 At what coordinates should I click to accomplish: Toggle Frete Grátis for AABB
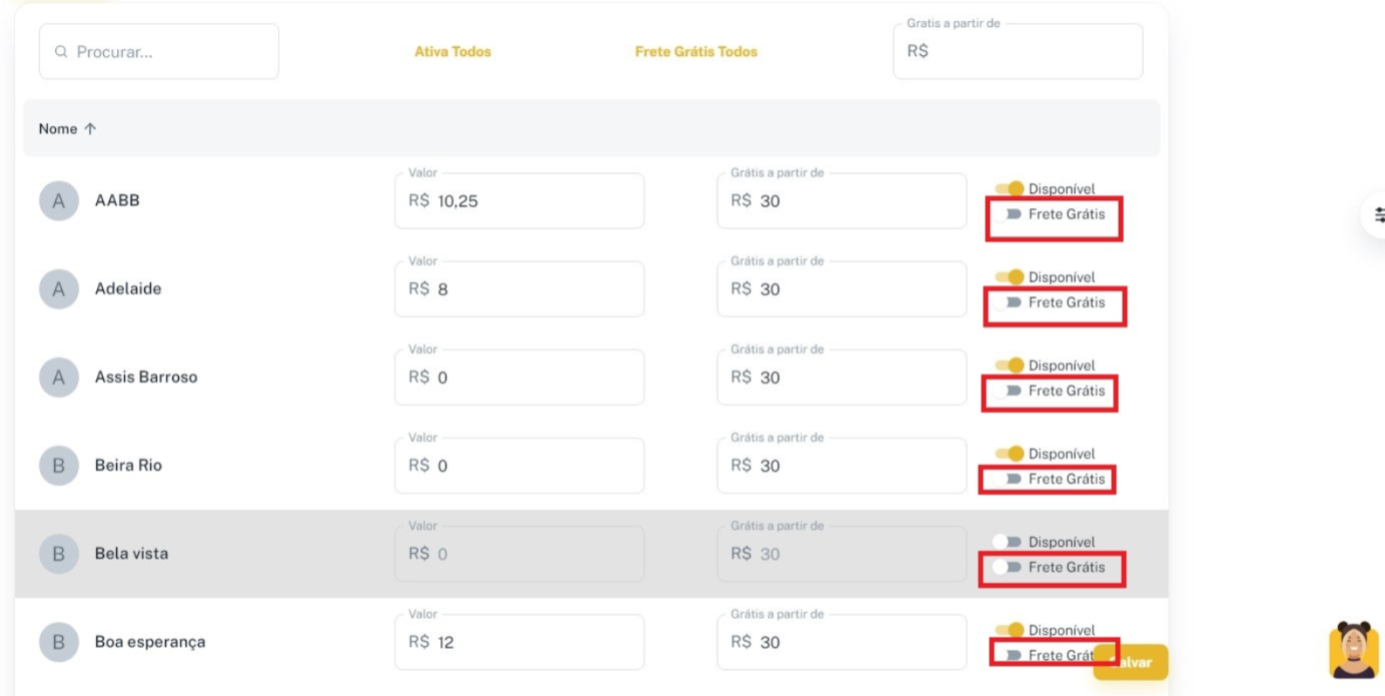tap(1009, 214)
